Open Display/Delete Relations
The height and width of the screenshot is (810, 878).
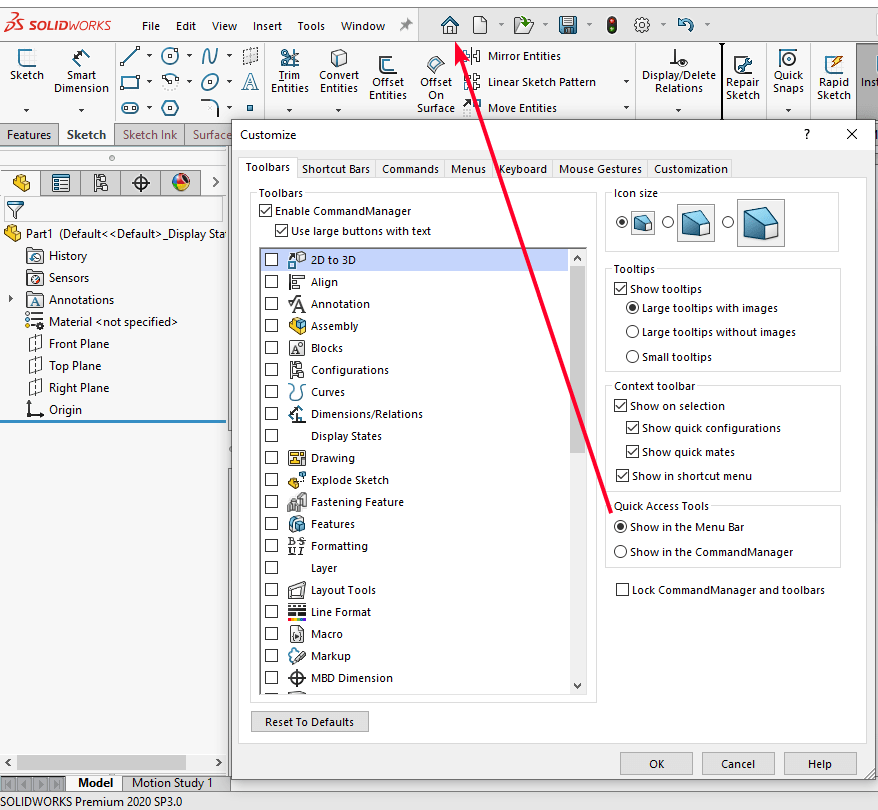click(678, 72)
